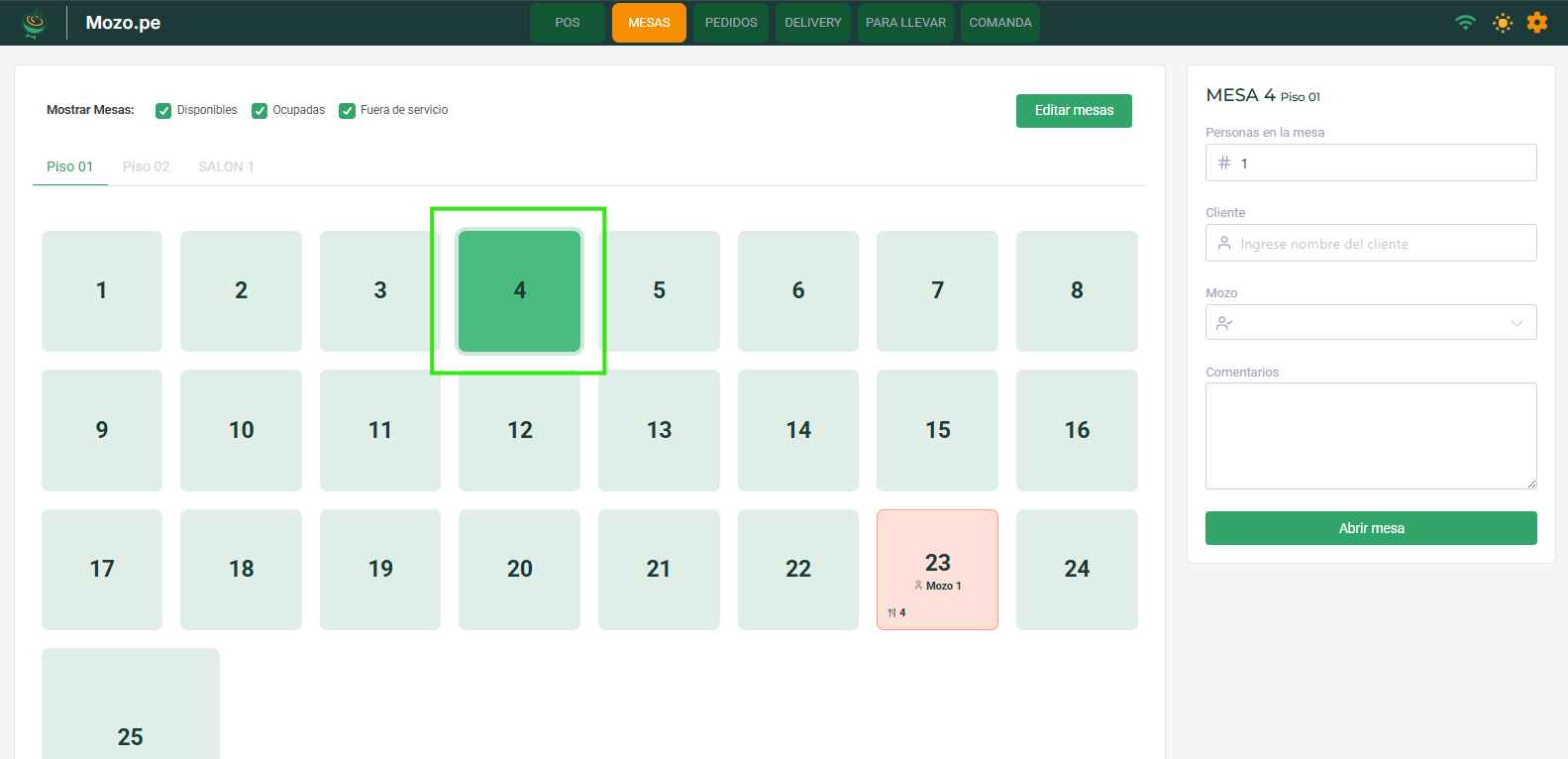Click the Mozo.pe logo icon

coord(35,23)
